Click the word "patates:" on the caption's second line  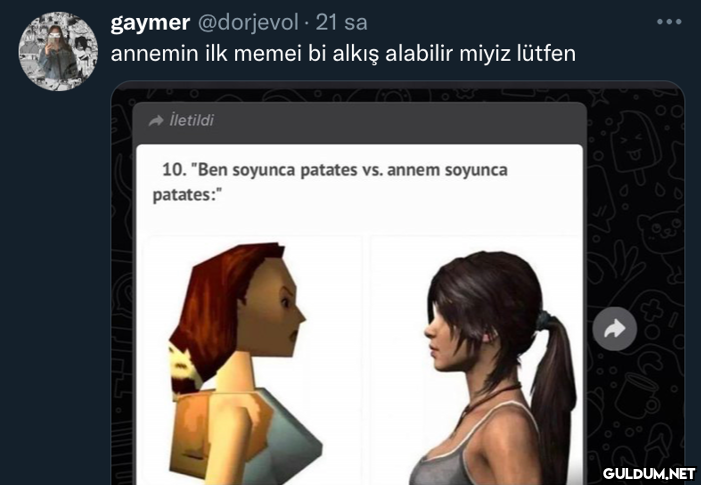click(x=188, y=195)
